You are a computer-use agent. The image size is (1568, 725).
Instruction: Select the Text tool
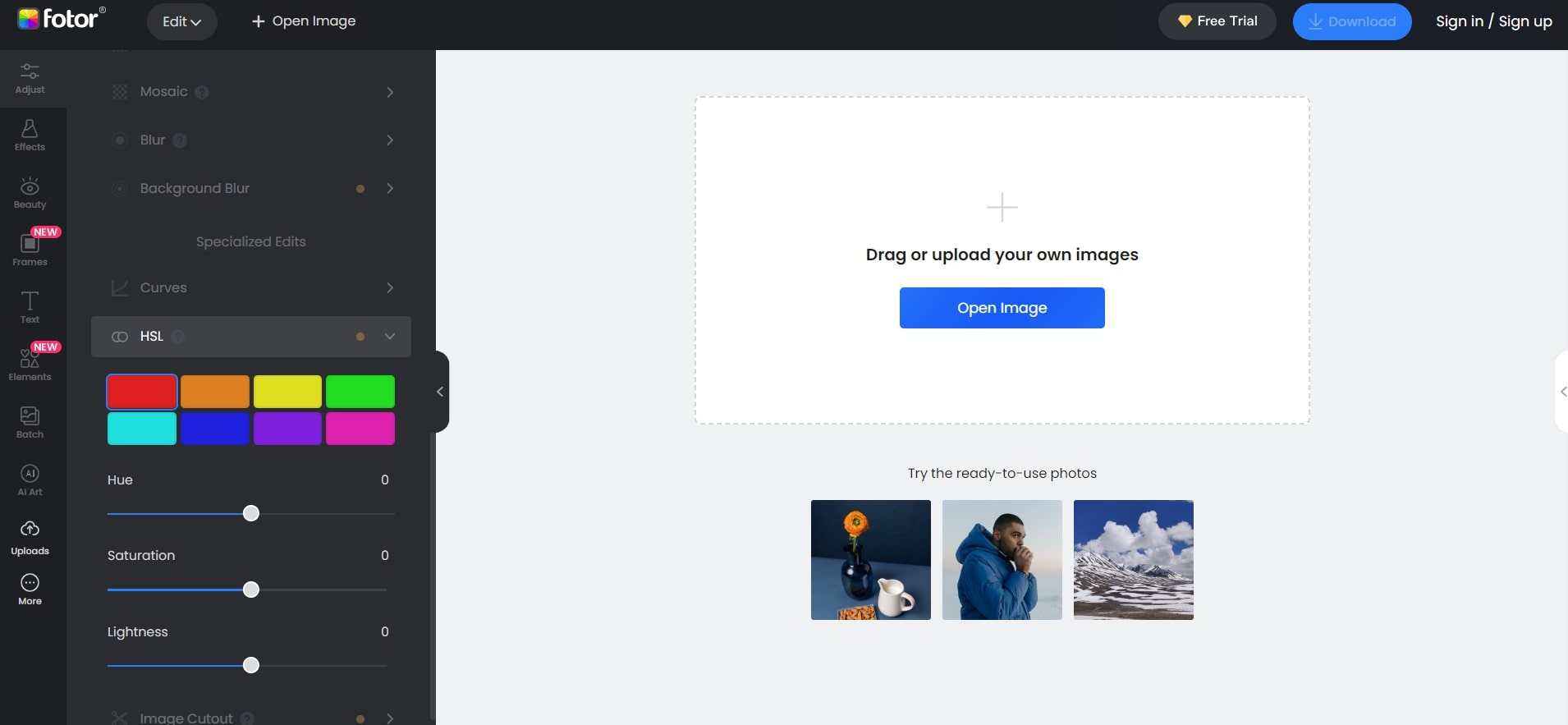[30, 308]
